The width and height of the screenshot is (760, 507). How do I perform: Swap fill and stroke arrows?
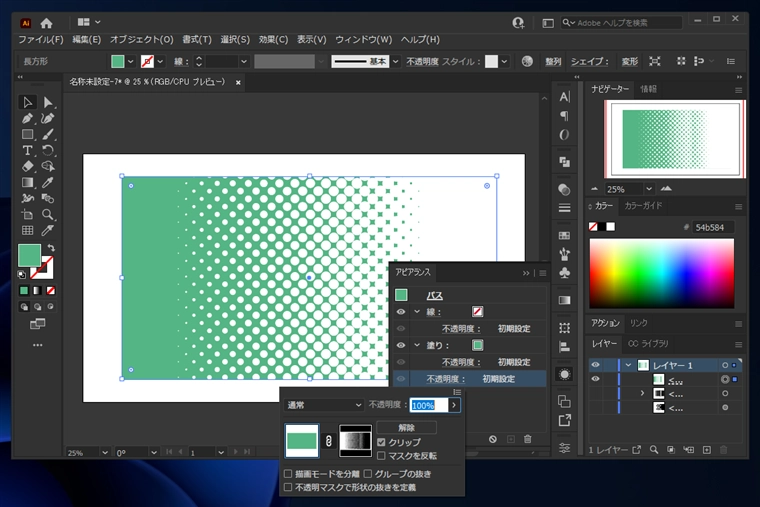point(51,248)
